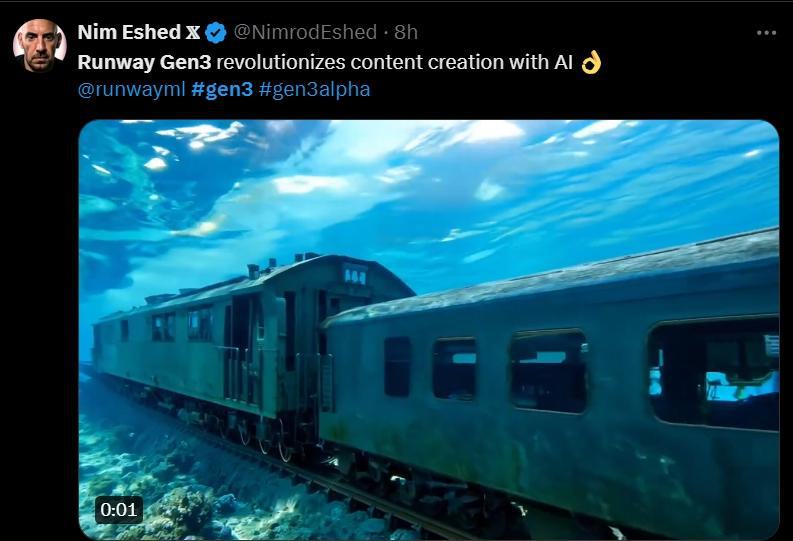Image resolution: width=793 pixels, height=541 pixels.
Task: Click the blue verified checkmark badge
Action: click(216, 32)
